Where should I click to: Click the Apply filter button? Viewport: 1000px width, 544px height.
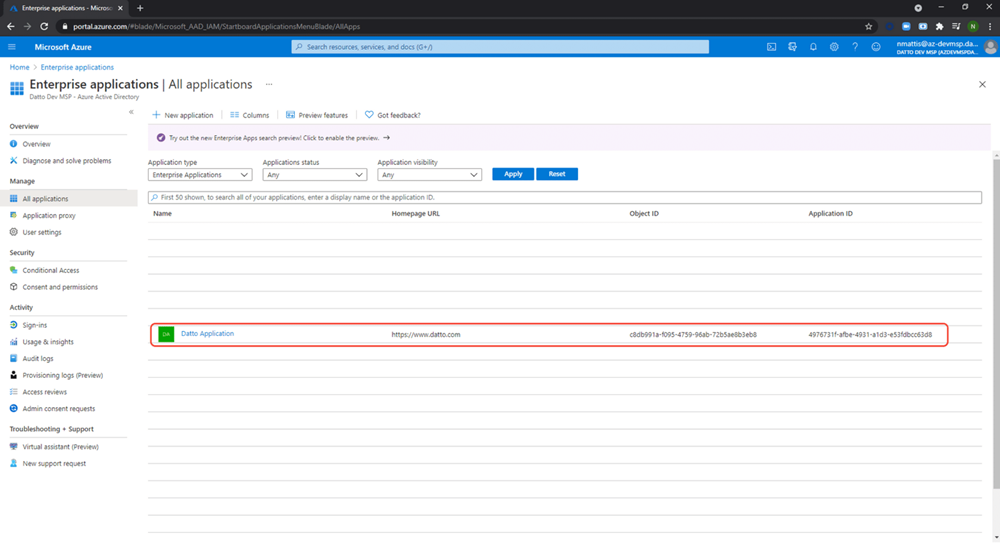tap(513, 174)
